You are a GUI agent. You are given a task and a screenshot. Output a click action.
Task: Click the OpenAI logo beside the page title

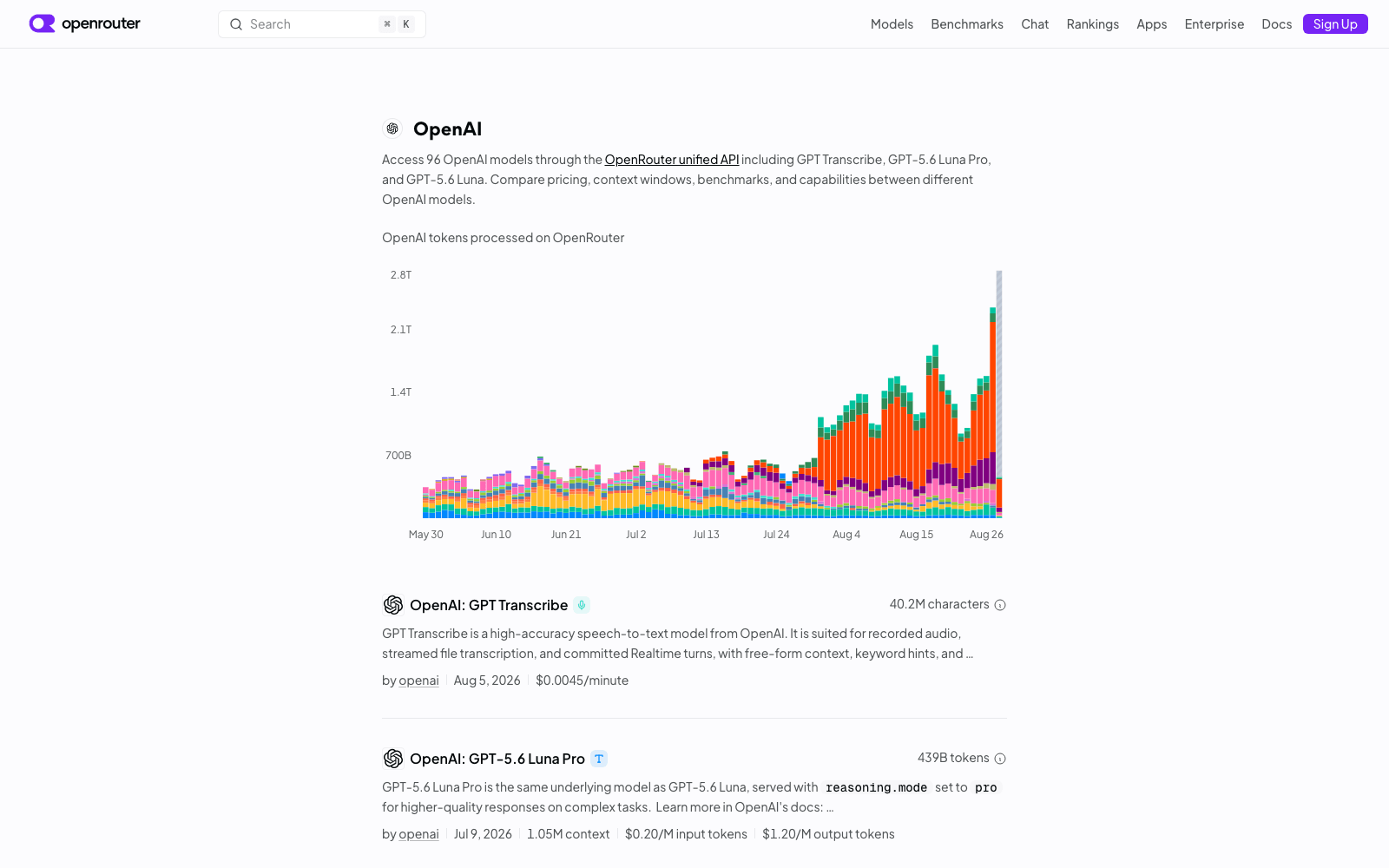392,128
